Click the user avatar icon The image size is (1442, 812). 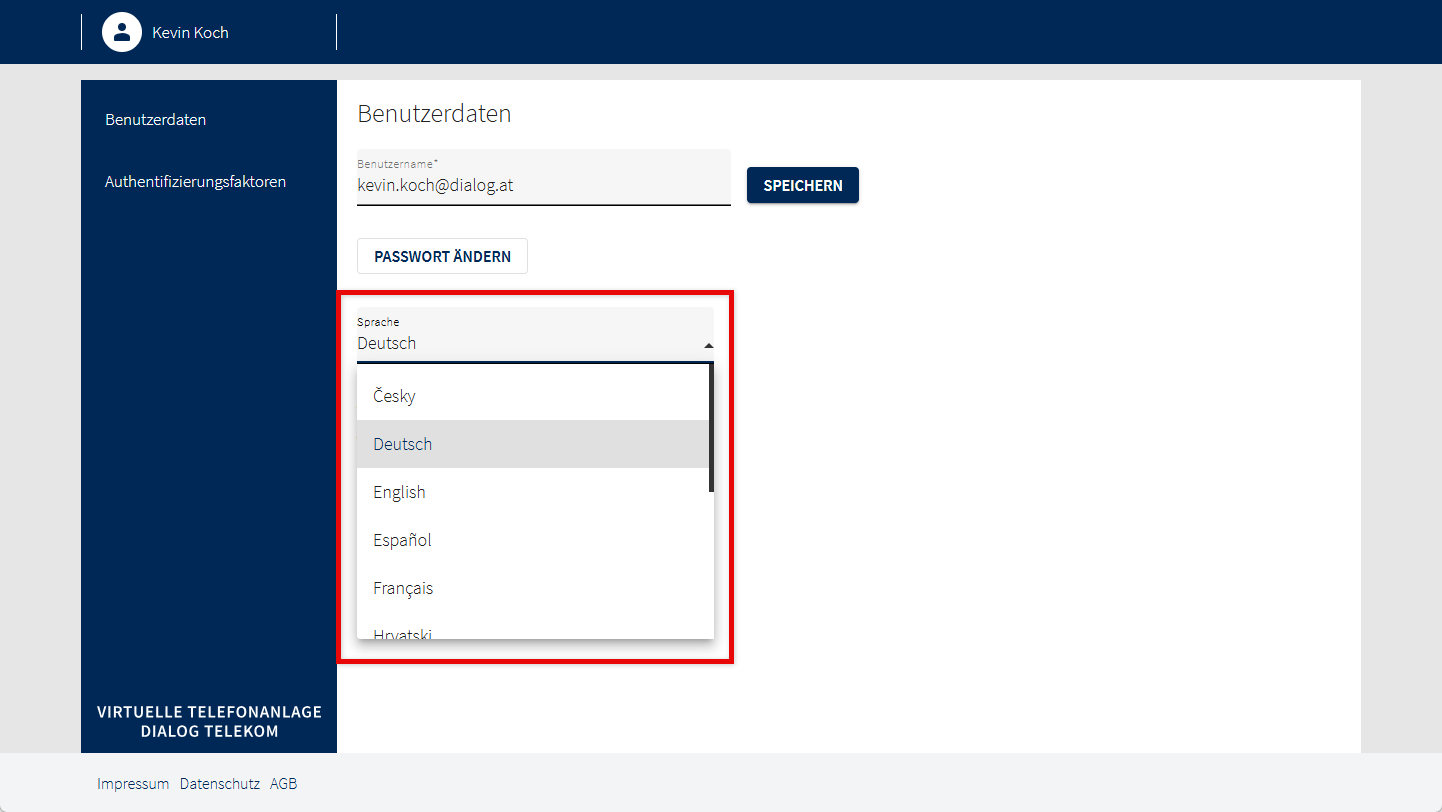[x=122, y=32]
